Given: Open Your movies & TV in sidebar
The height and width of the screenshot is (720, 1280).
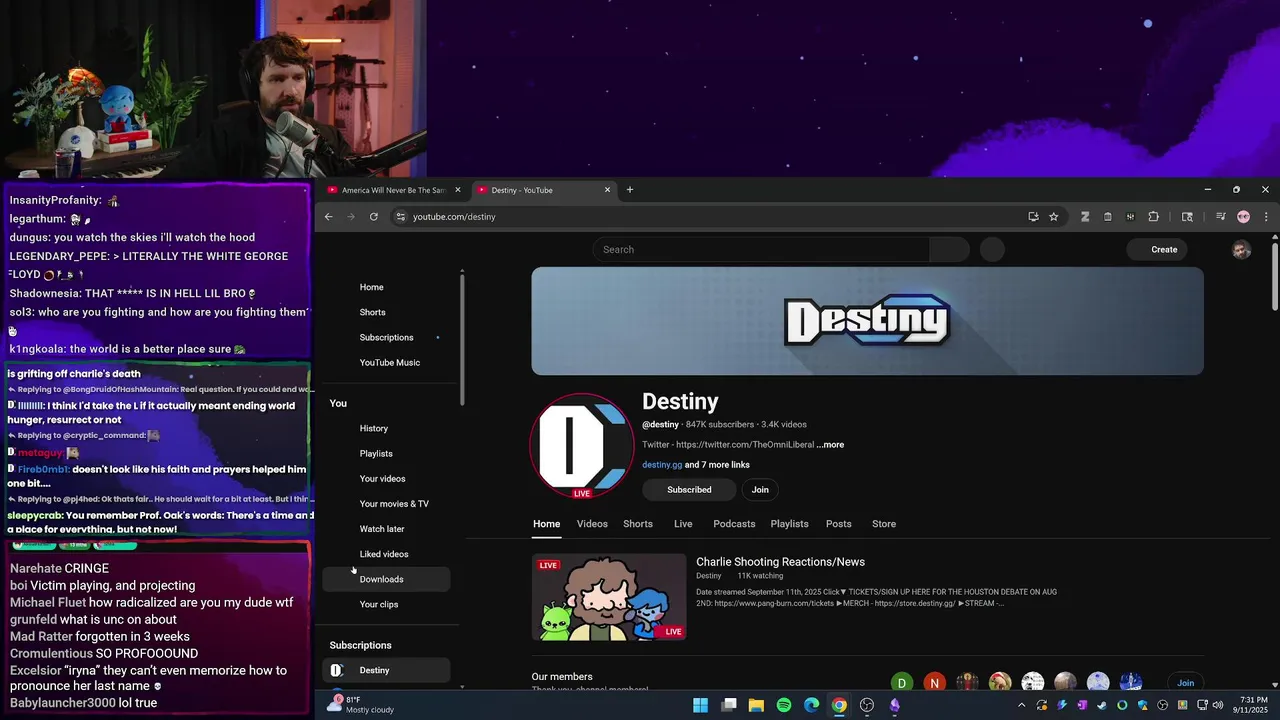Looking at the screenshot, I should coord(386,504).
